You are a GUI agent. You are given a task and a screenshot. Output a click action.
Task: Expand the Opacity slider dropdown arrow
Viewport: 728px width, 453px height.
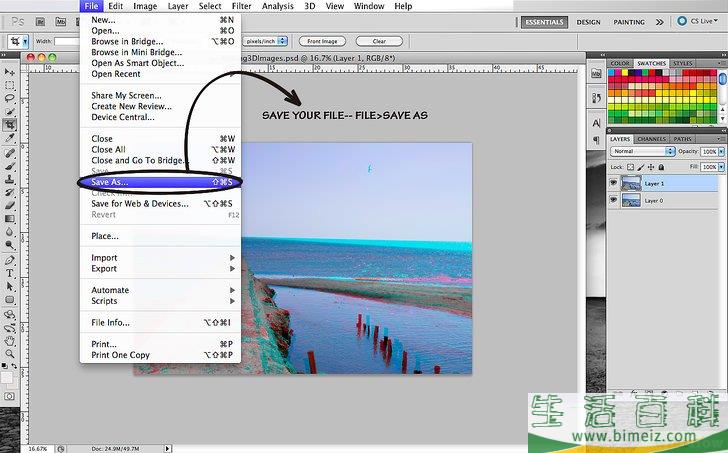[x=722, y=151]
